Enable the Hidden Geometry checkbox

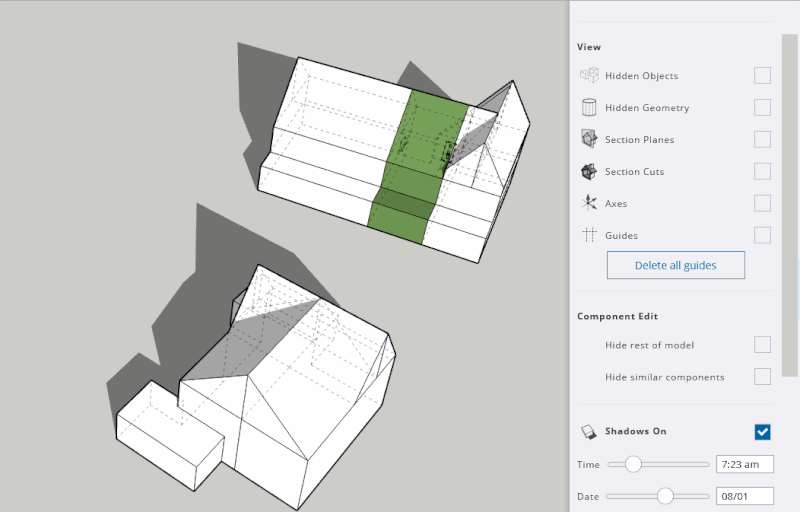tap(762, 108)
